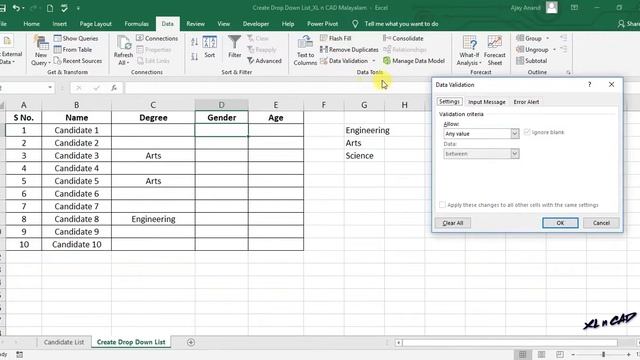Open Show Queries in Get & Transform
This screenshot has height=360, width=640.
(76, 38)
